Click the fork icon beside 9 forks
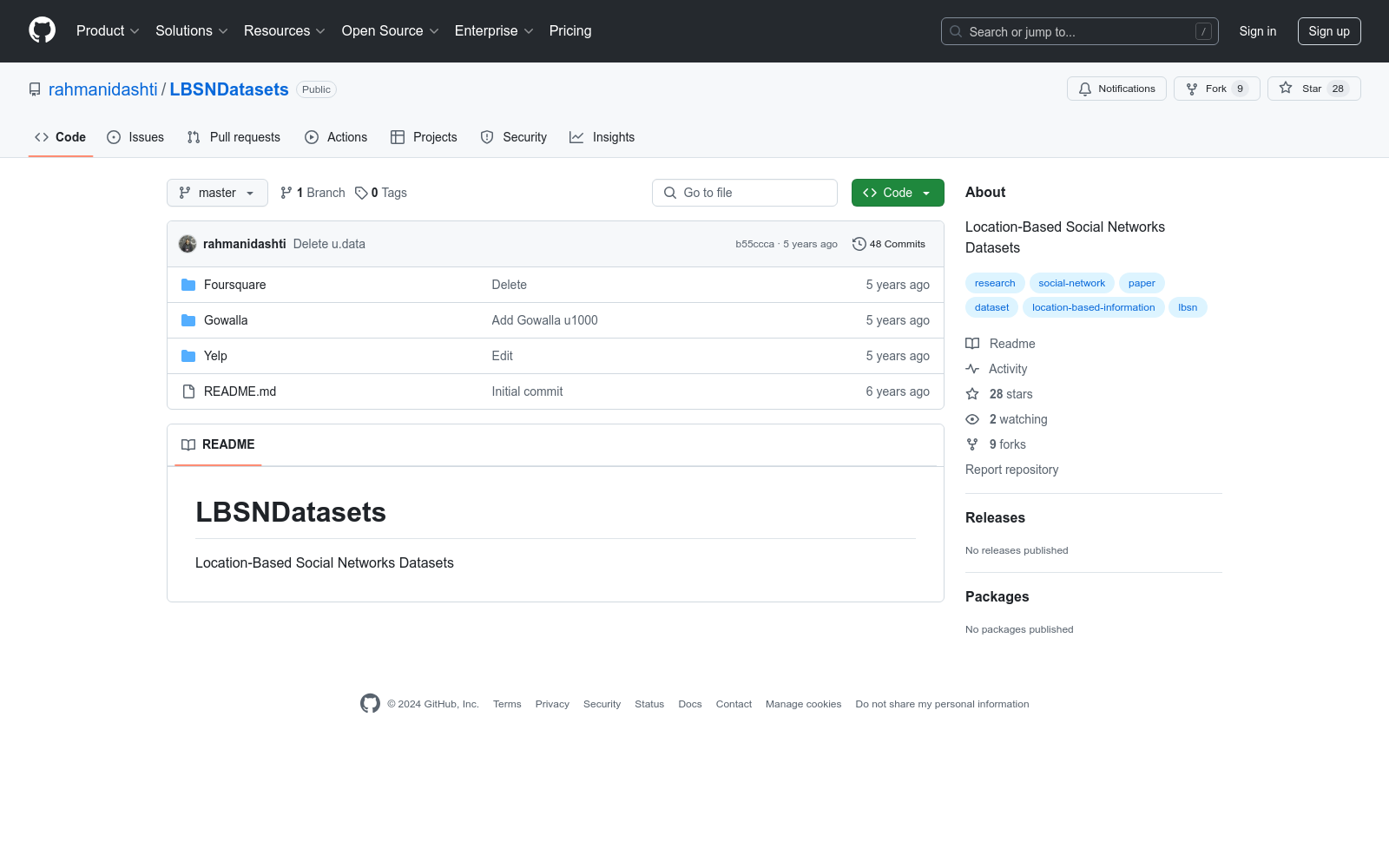This screenshot has height=868, width=1389. (972, 444)
